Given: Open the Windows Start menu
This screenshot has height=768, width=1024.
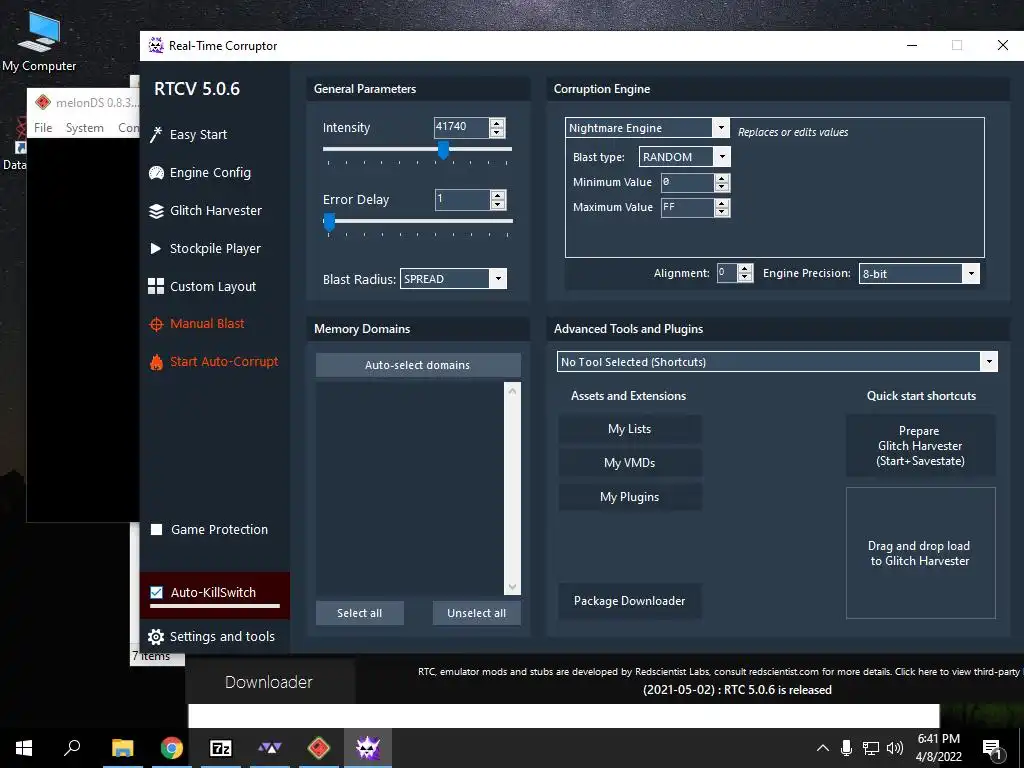Looking at the screenshot, I should click(x=24, y=748).
